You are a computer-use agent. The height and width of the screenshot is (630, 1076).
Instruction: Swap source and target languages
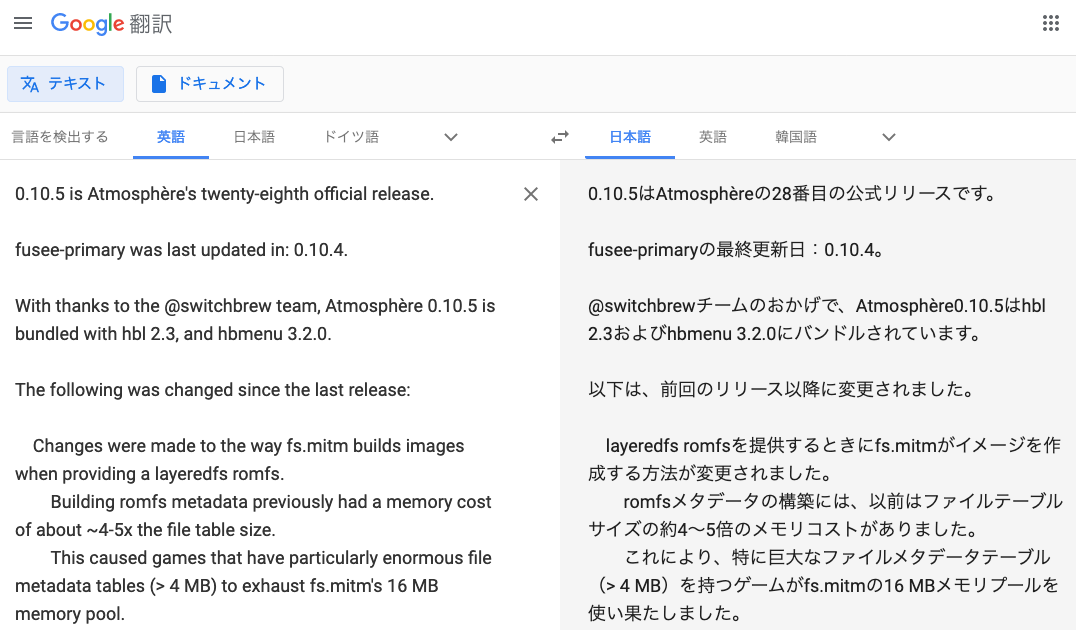coord(560,137)
